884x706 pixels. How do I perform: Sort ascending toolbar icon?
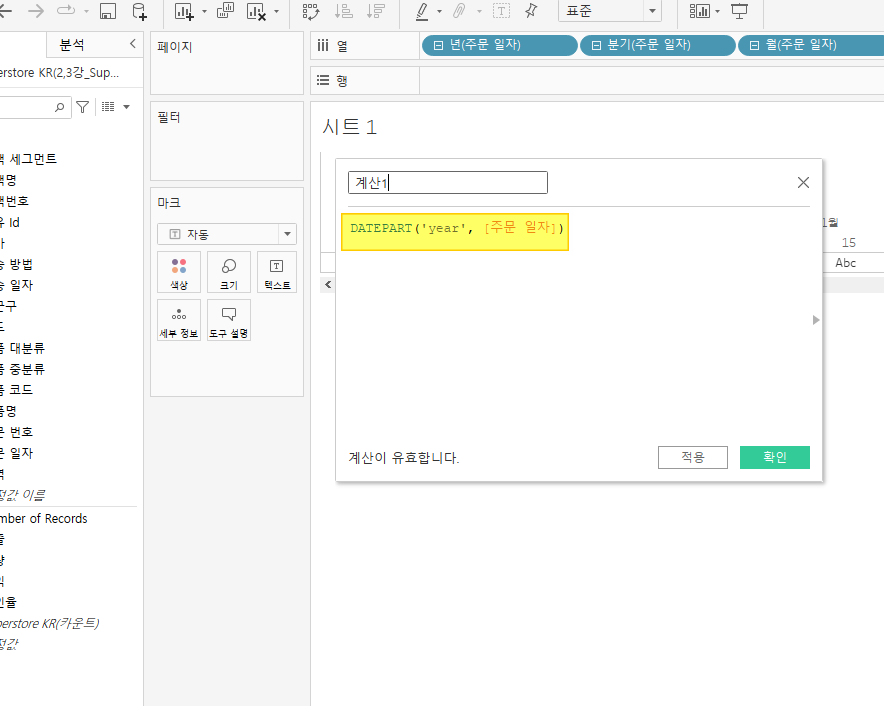tap(343, 11)
